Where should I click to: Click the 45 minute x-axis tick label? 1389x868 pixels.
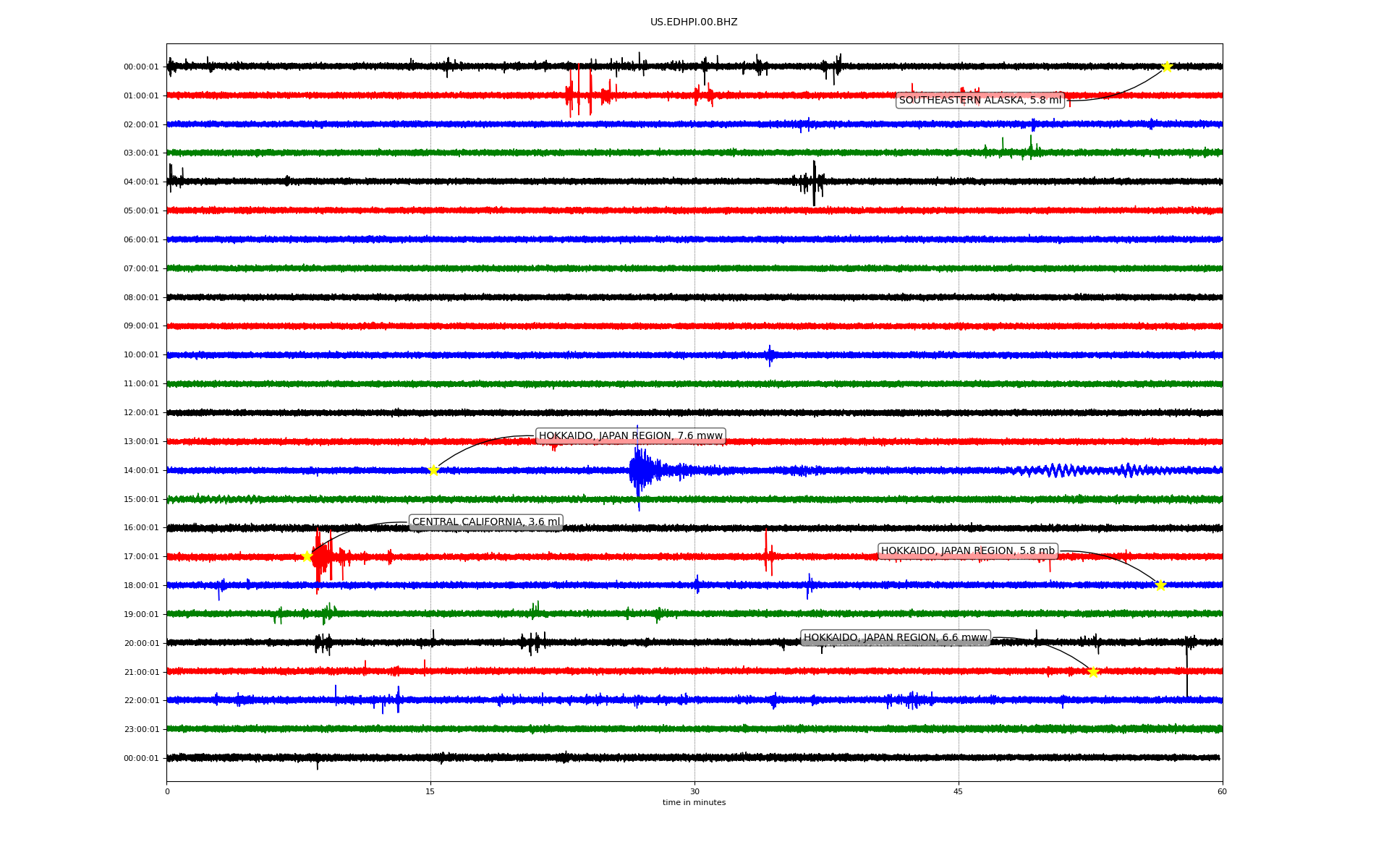(958, 792)
